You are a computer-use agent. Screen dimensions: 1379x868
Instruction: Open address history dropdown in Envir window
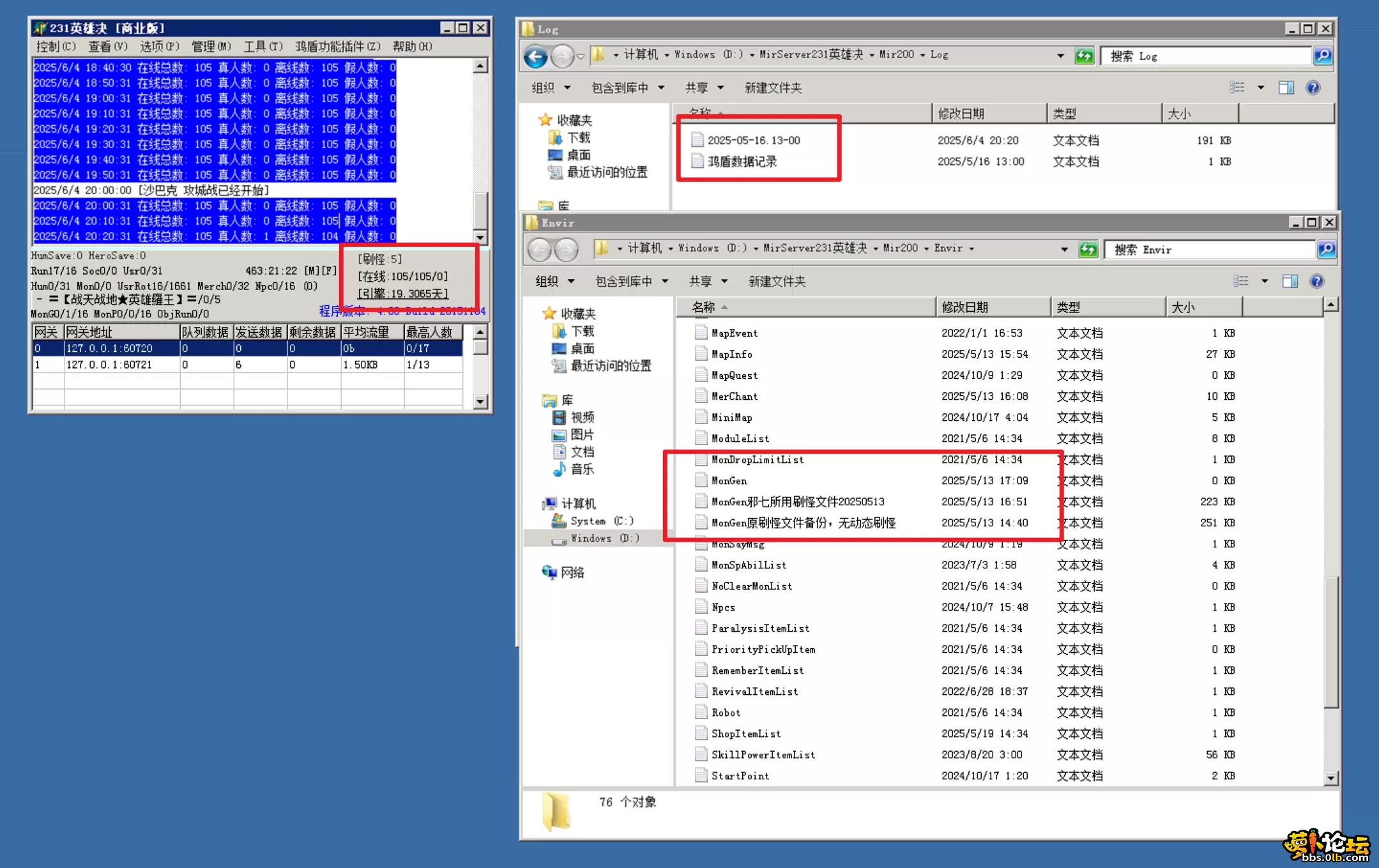click(1064, 249)
